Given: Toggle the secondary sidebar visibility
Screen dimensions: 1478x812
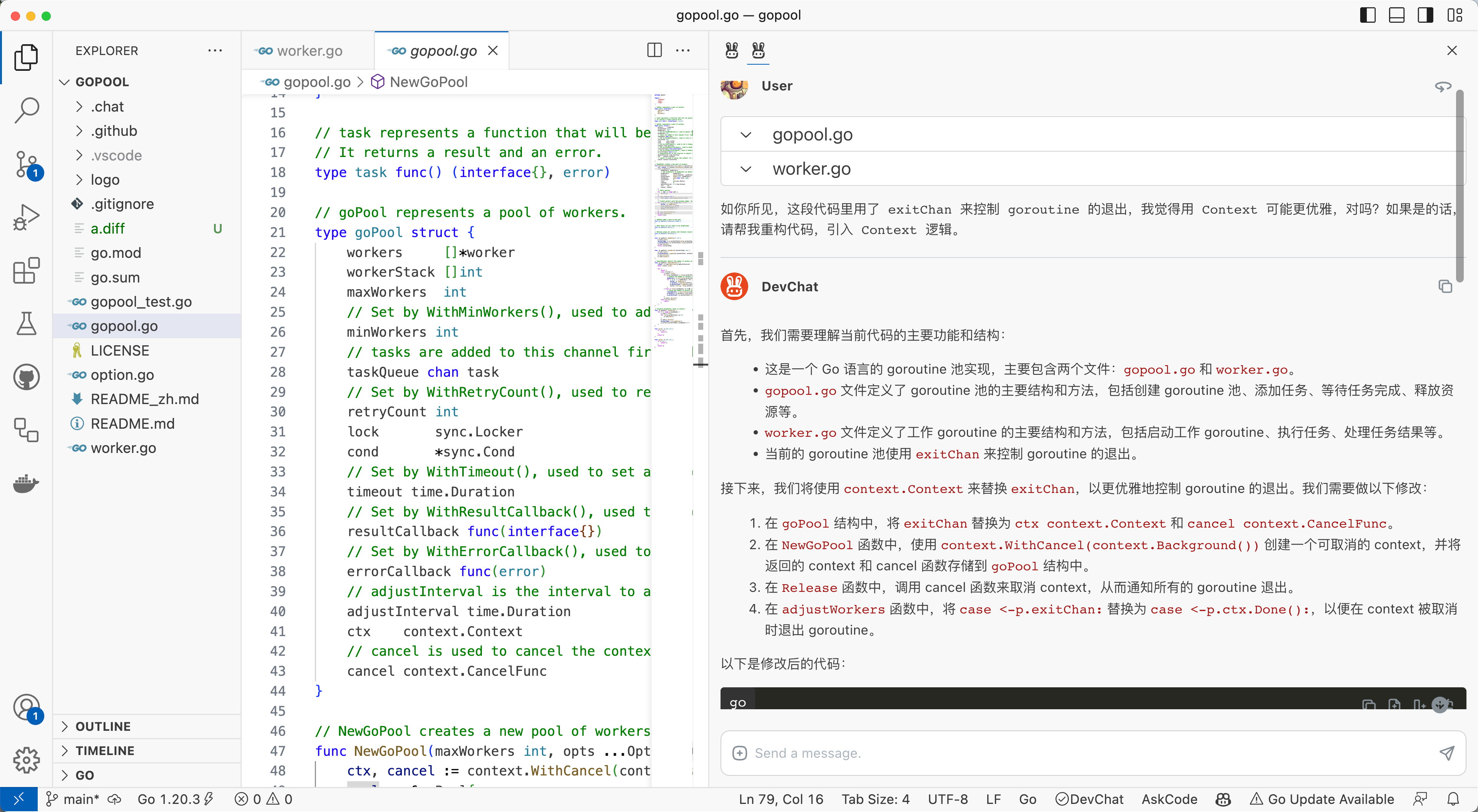Looking at the screenshot, I should (1425, 15).
